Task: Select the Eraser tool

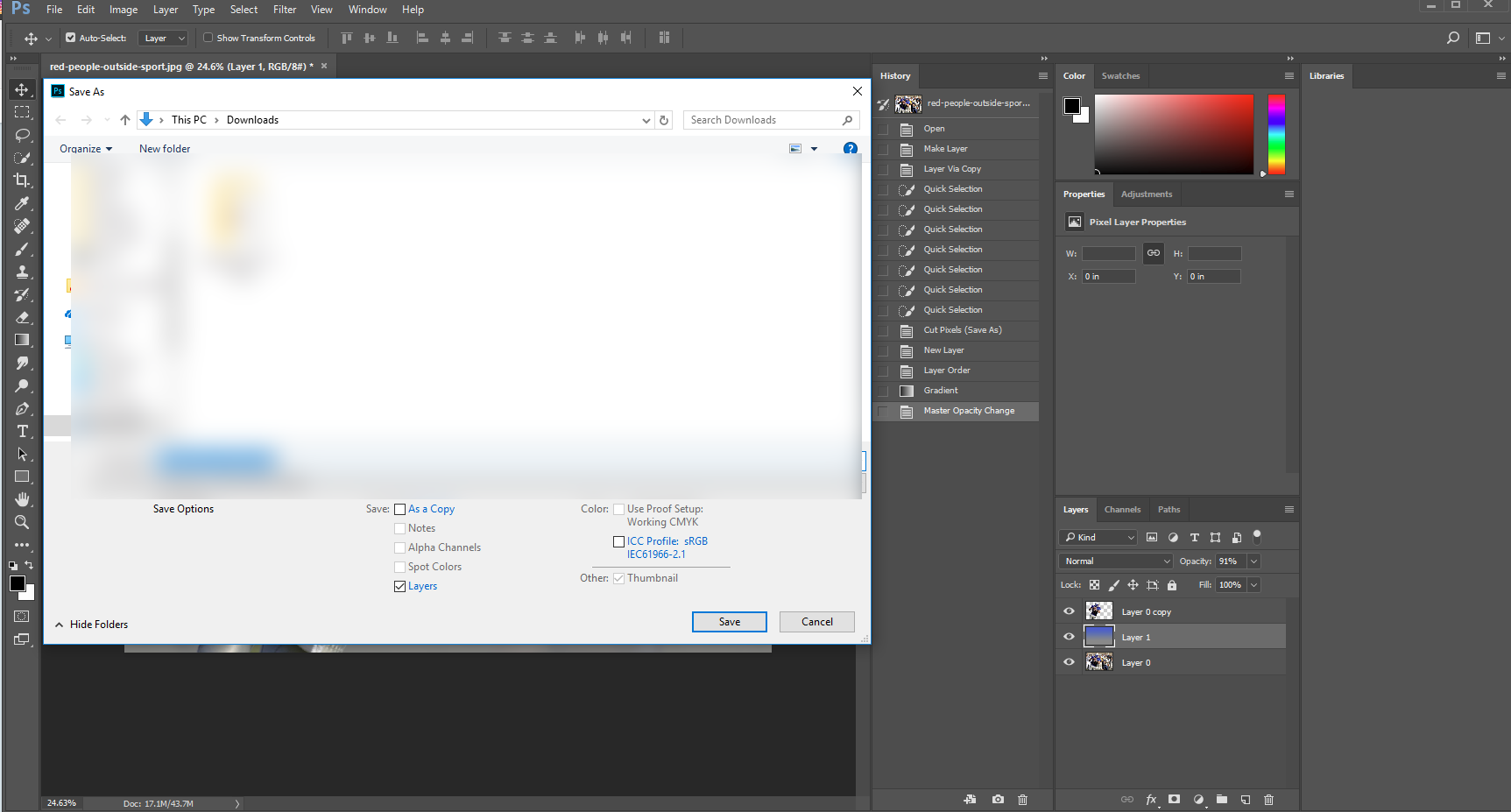Action: [22, 317]
